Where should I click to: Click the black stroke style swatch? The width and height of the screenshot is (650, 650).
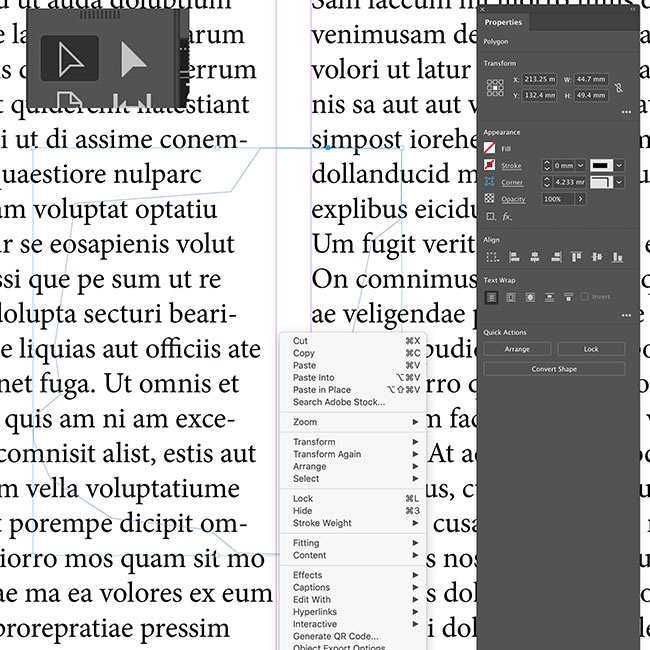pyautogui.click(x=601, y=165)
